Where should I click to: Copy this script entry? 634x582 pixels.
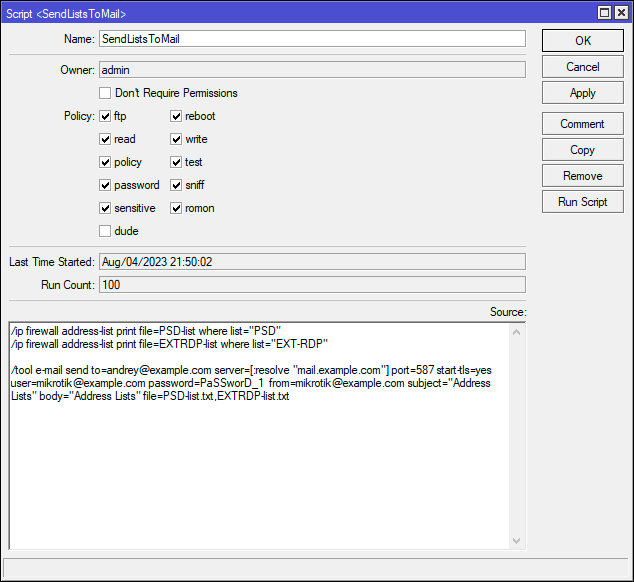coord(582,150)
